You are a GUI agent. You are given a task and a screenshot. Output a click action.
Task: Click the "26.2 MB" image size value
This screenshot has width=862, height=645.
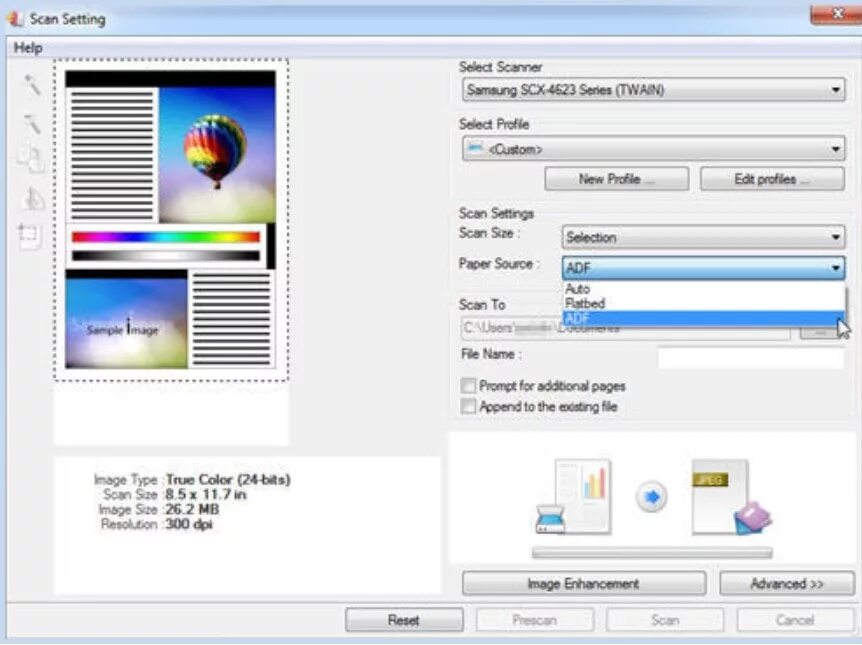pyautogui.click(x=192, y=509)
